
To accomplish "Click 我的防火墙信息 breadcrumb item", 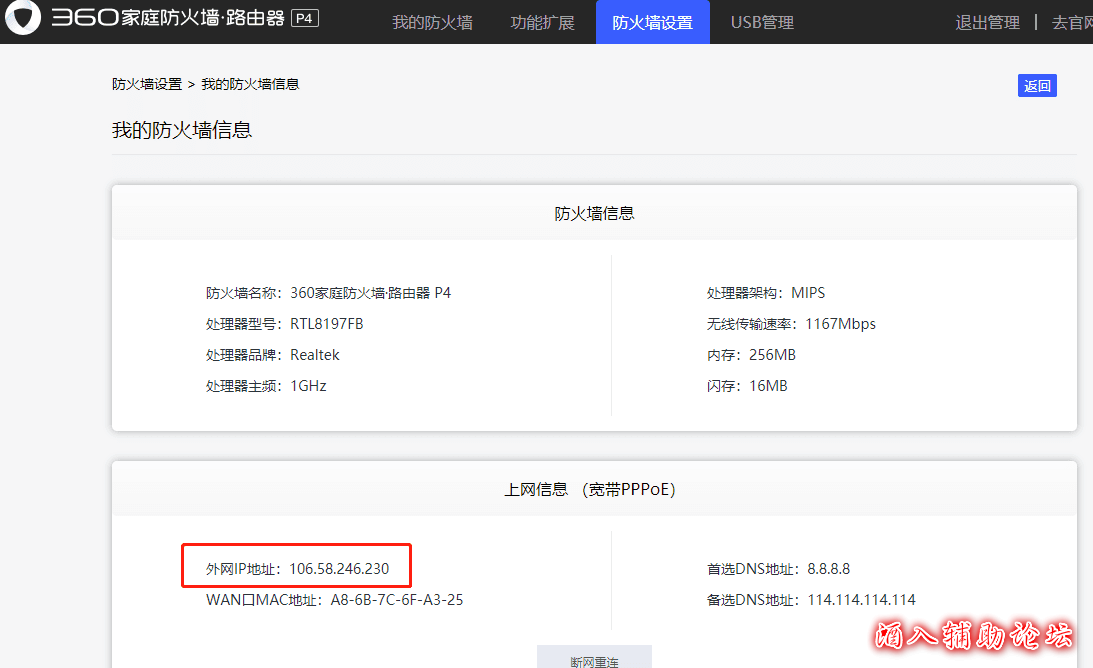I will (250, 84).
